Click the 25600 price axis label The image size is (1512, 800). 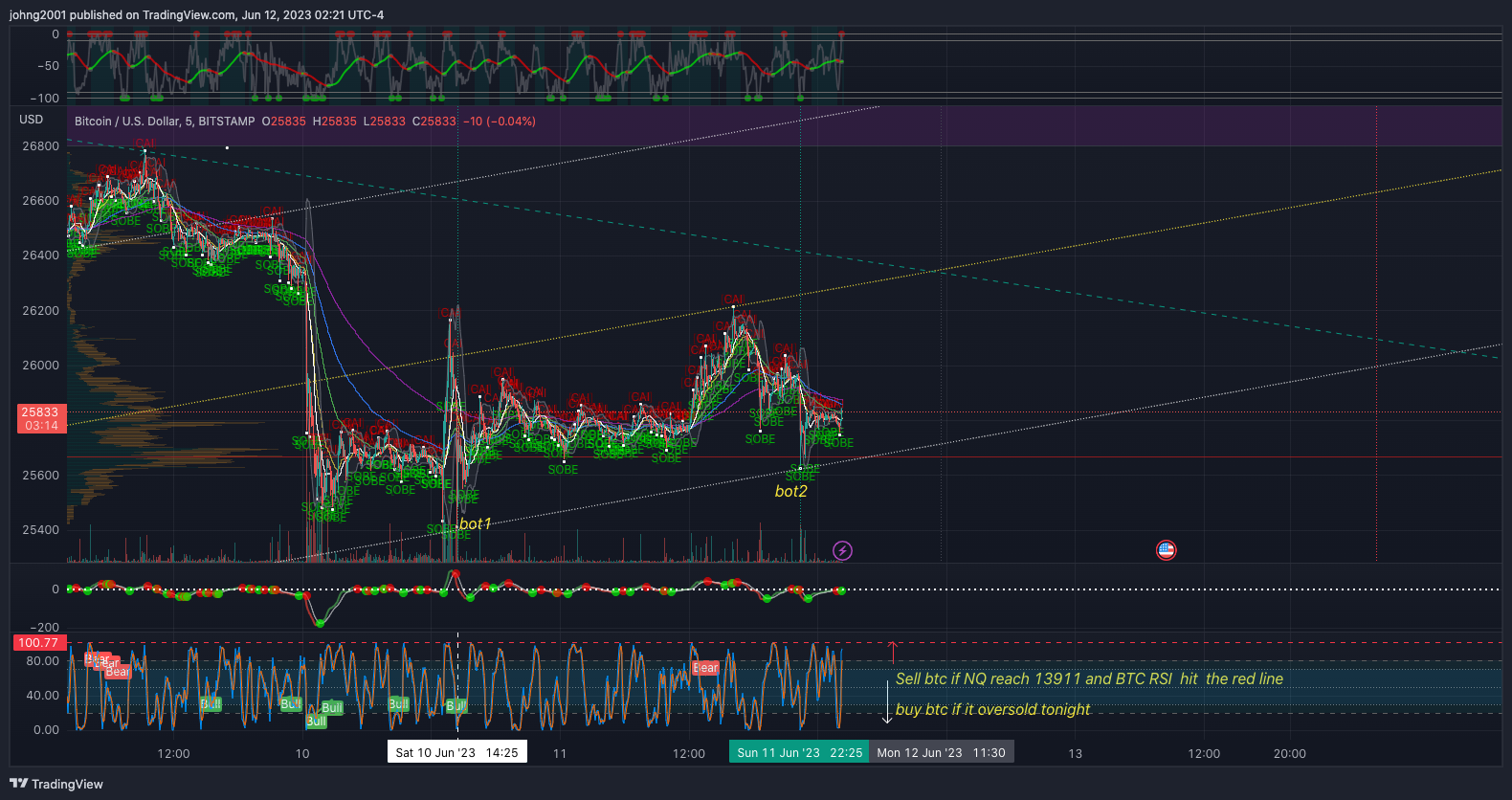(x=40, y=476)
